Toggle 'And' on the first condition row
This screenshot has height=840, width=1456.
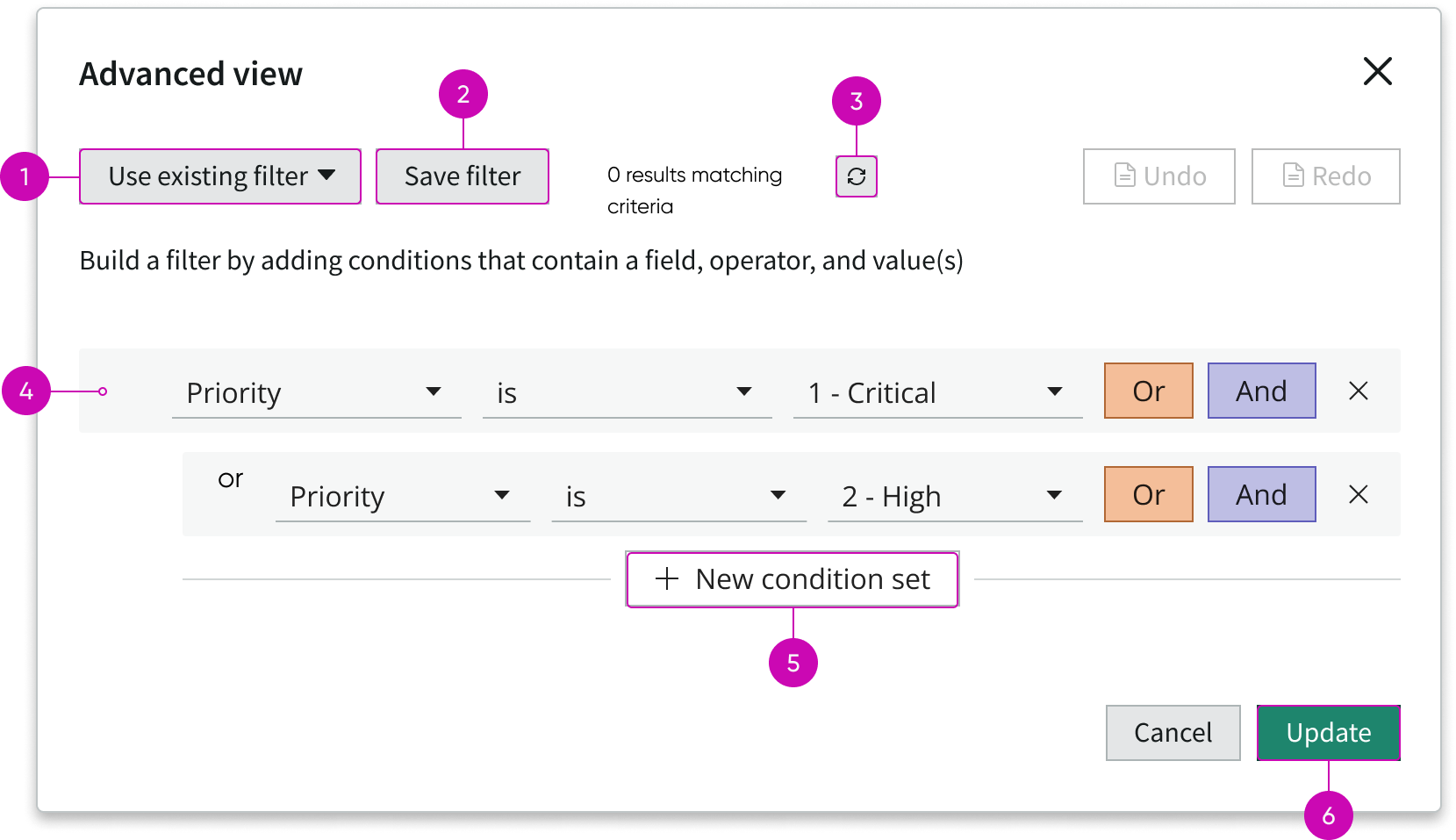[1261, 391]
